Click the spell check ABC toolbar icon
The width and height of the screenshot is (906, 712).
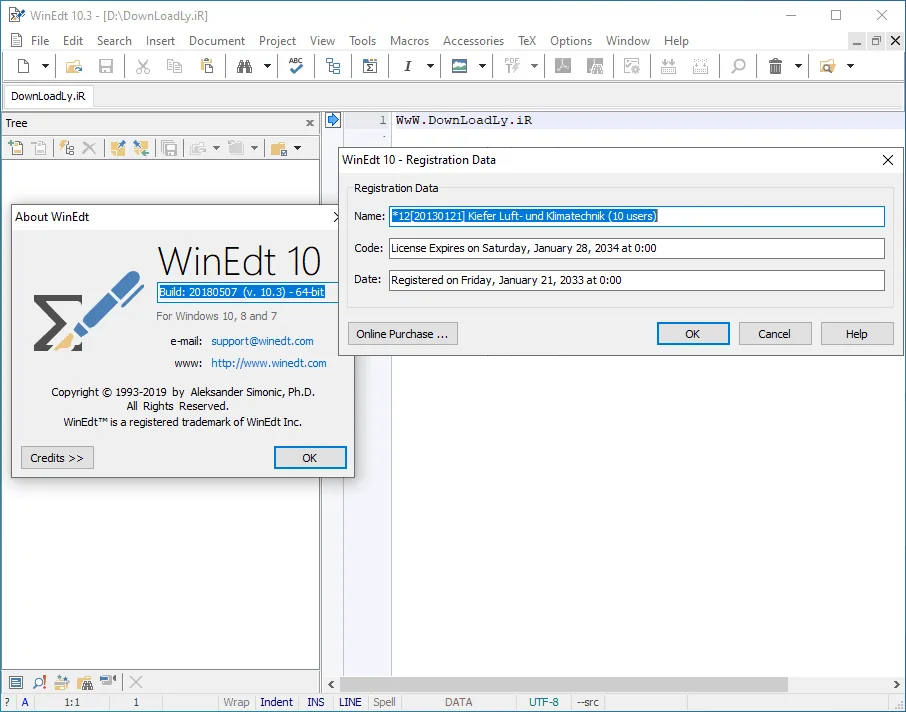(x=296, y=66)
